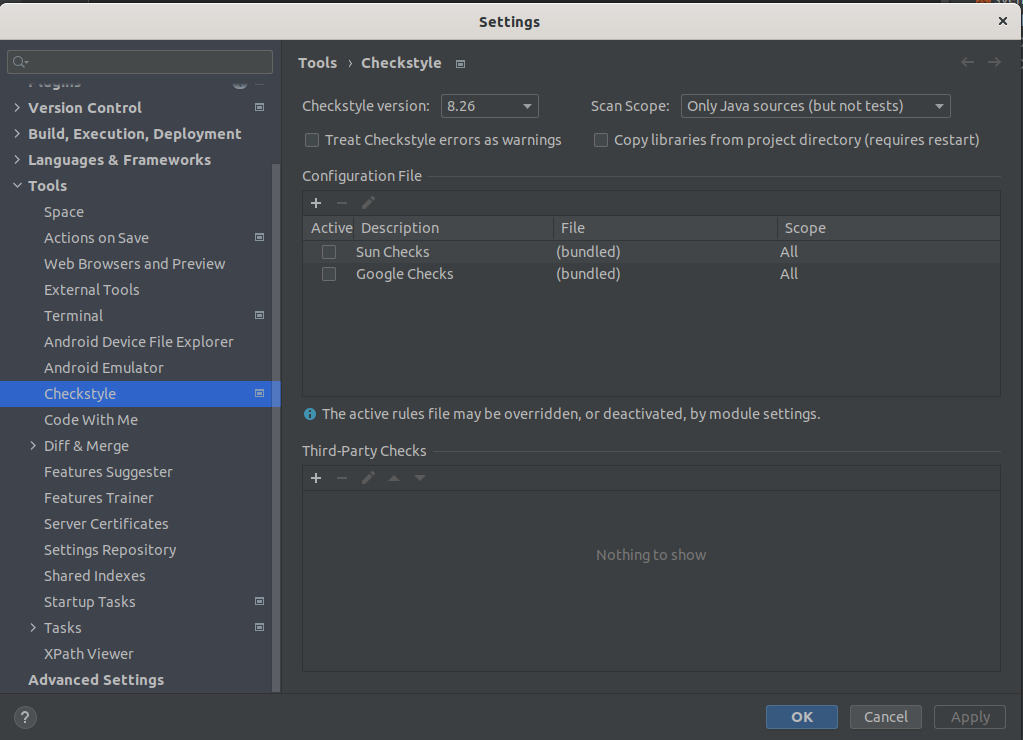Open Shared Indexes settings
Screen dimensions: 1023x740
click(x=95, y=576)
